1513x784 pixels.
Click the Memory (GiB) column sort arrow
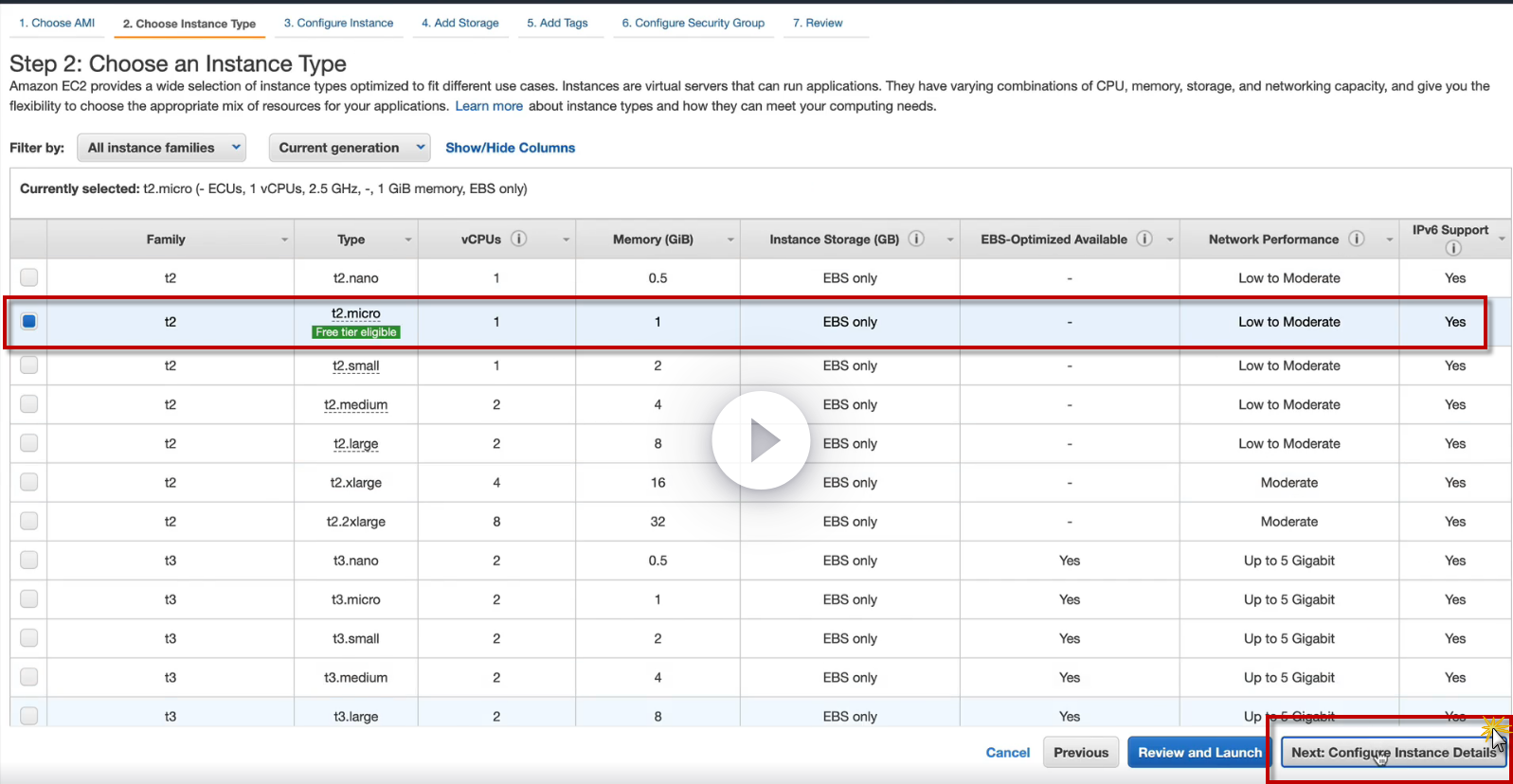(730, 240)
